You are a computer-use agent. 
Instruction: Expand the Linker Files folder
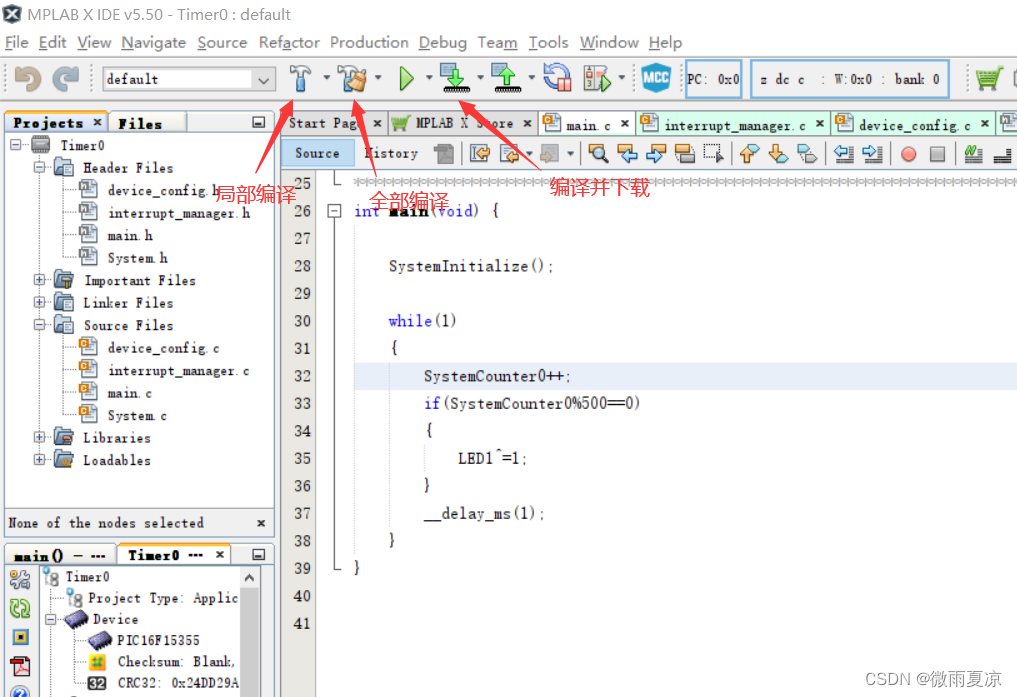tap(40, 302)
